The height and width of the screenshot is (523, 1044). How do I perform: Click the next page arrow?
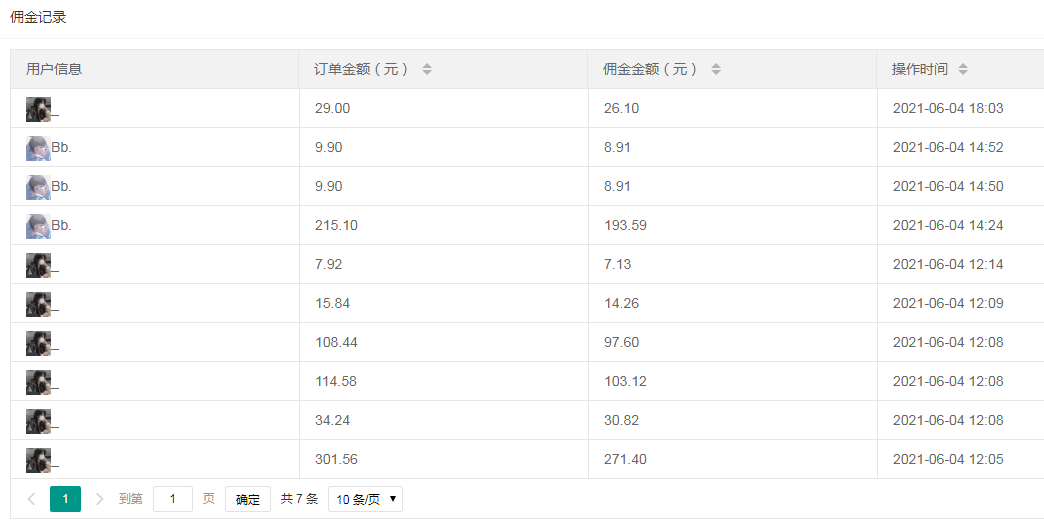100,499
